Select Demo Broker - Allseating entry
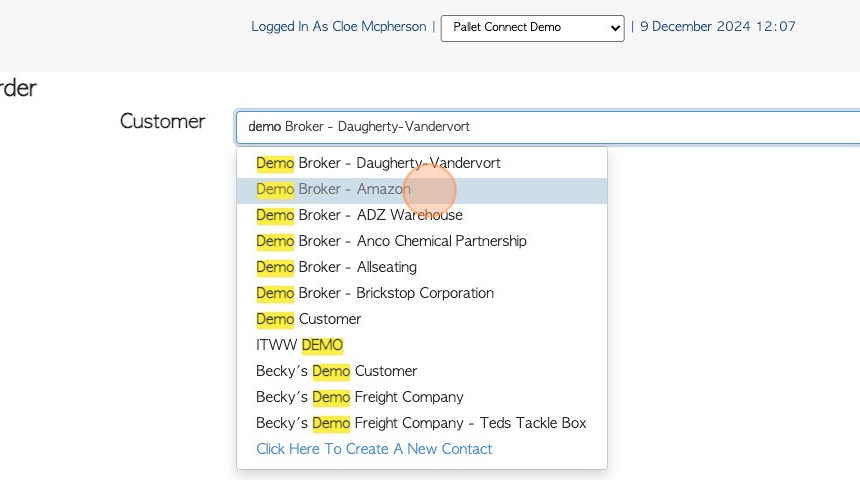This screenshot has height=480, width=860. tap(422, 267)
